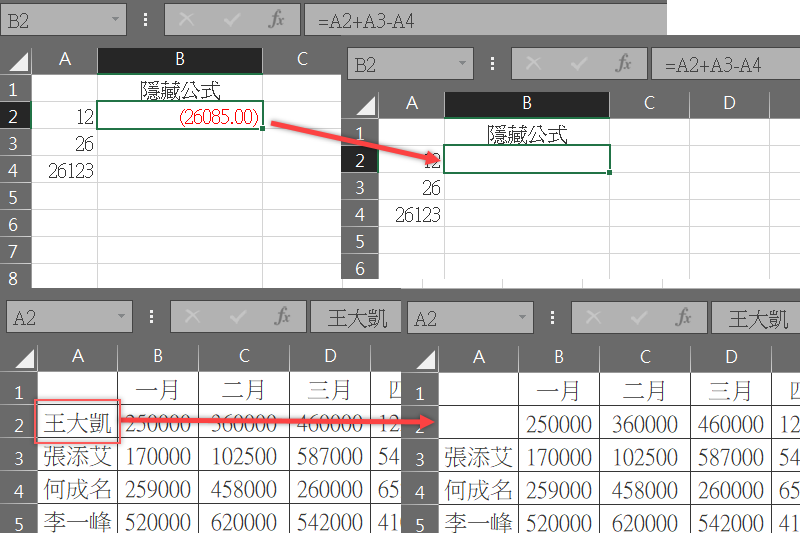The image size is (800, 533).
Task: Select cell 587000 in the sheet with blank A2
Action: coord(731,457)
